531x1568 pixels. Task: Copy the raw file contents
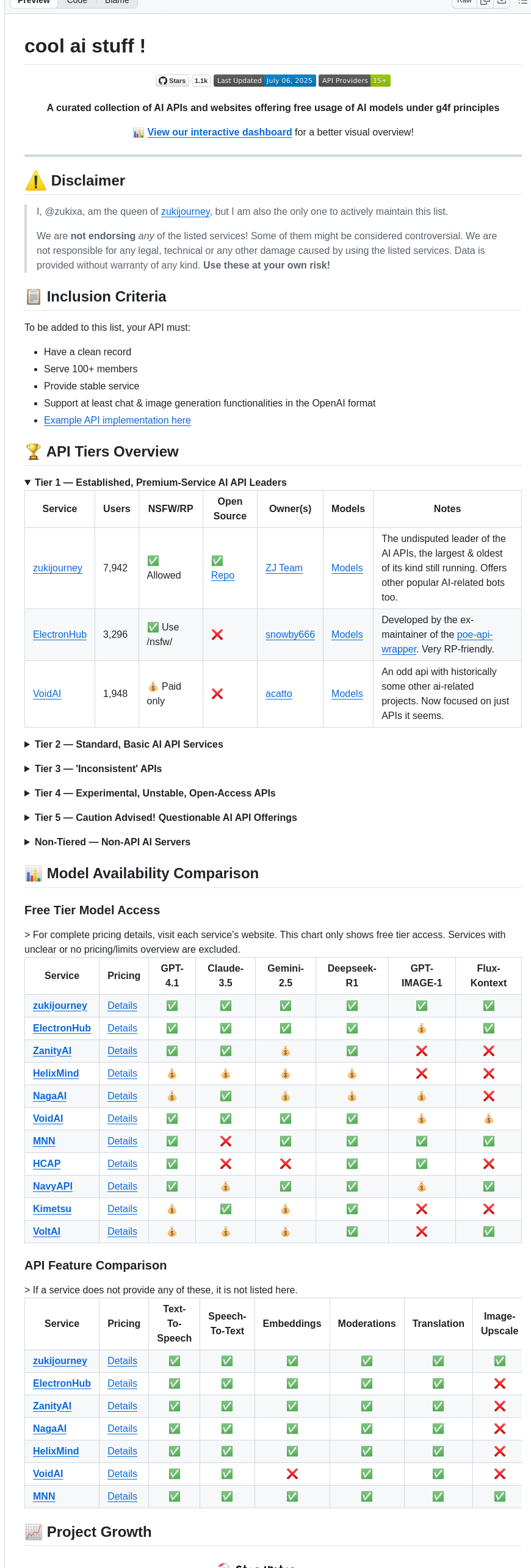[485, 2]
